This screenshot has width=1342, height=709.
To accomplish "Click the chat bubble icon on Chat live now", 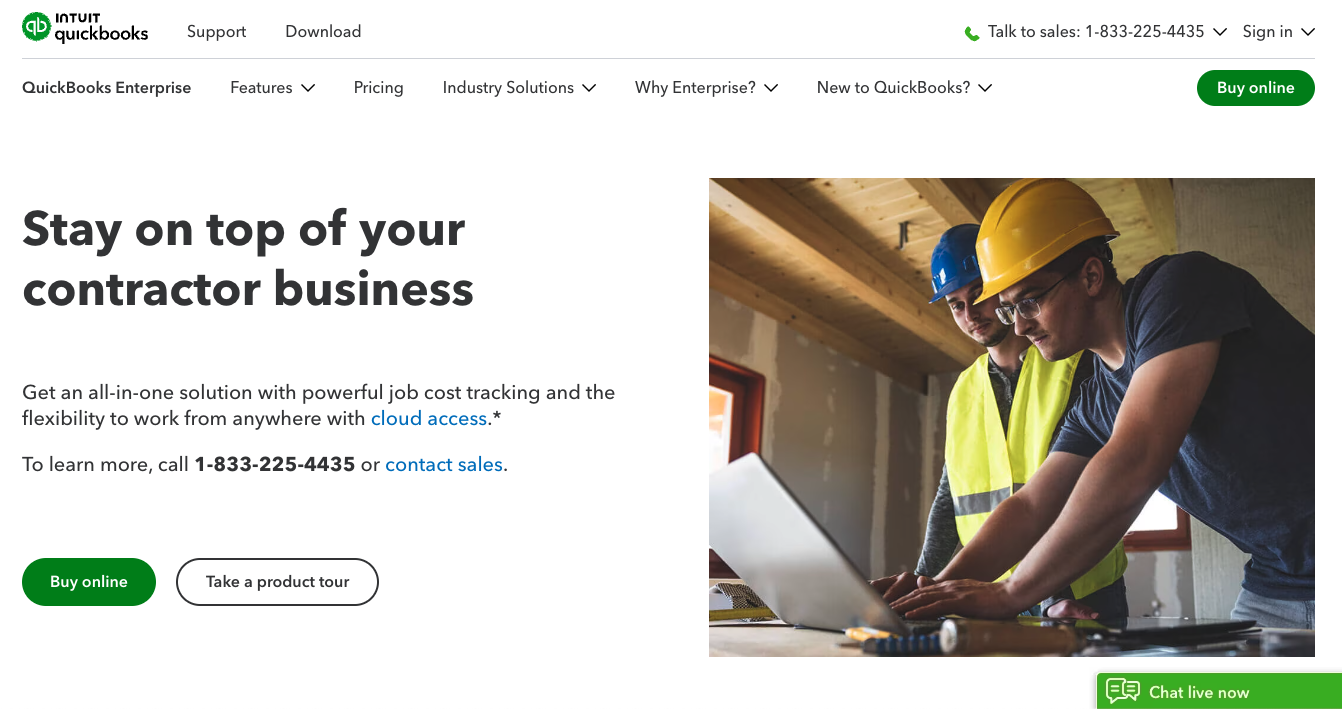I will point(1124,691).
